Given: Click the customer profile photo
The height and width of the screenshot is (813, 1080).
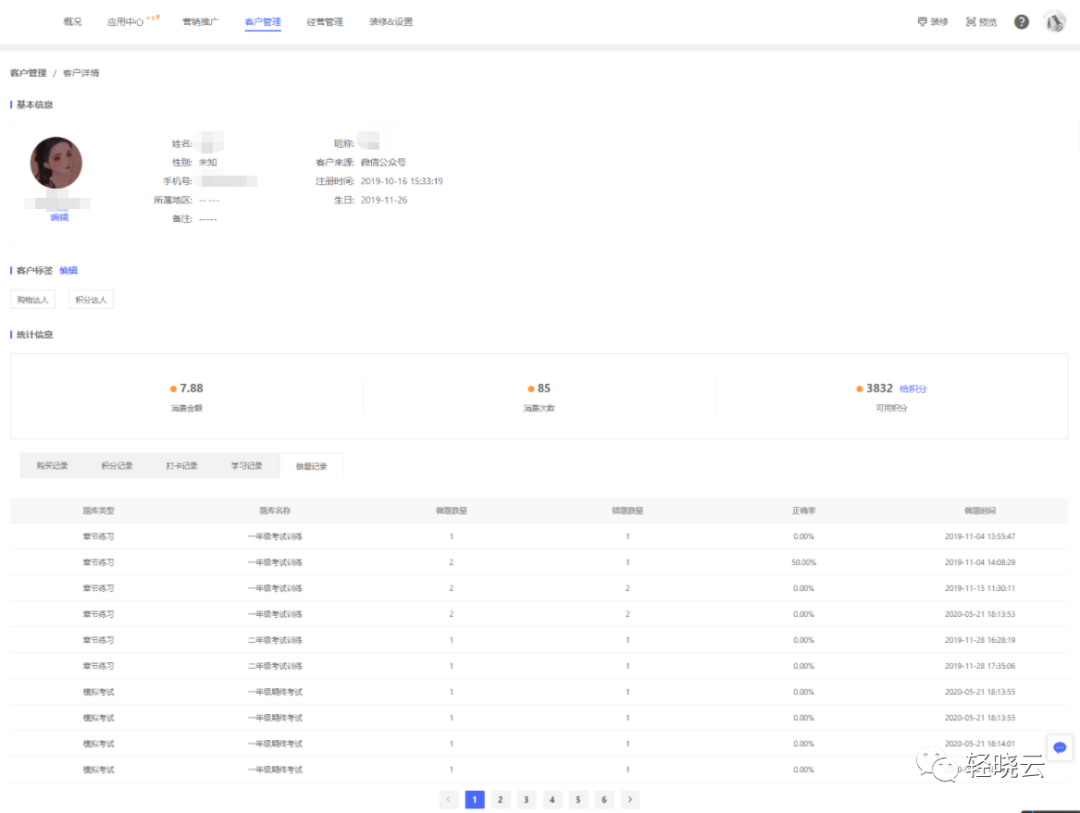Looking at the screenshot, I should 56,163.
